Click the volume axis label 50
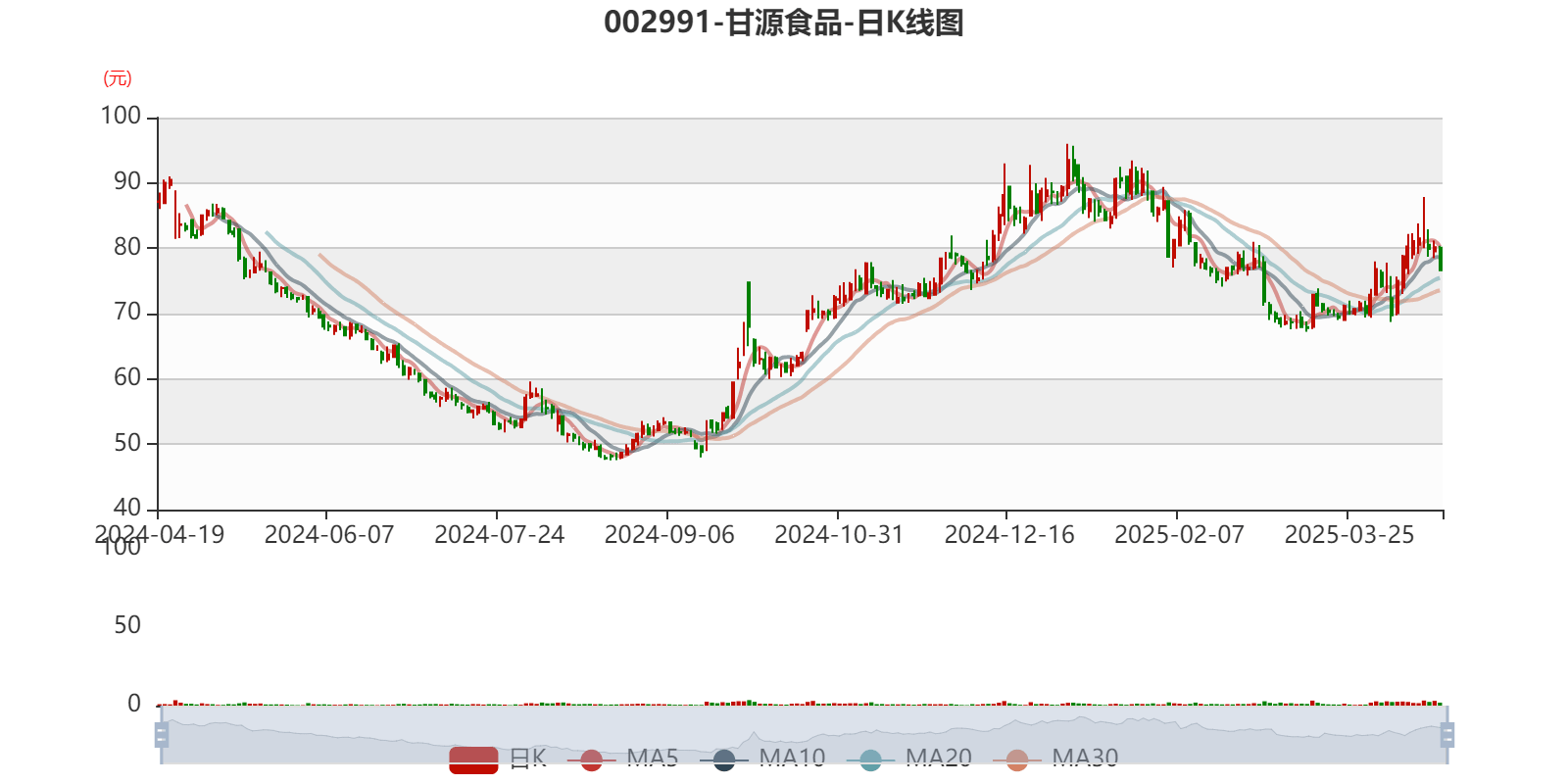 coord(127,625)
